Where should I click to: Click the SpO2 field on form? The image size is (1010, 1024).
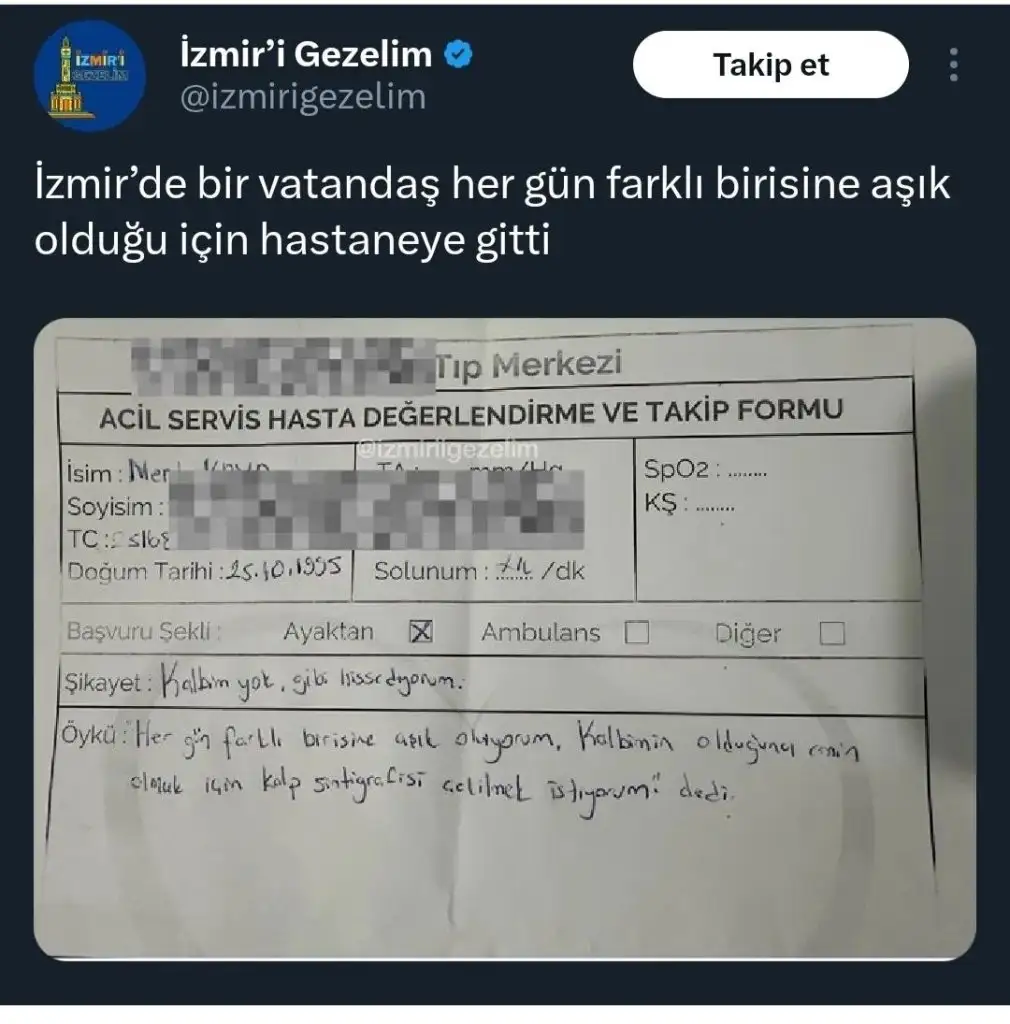click(x=705, y=470)
